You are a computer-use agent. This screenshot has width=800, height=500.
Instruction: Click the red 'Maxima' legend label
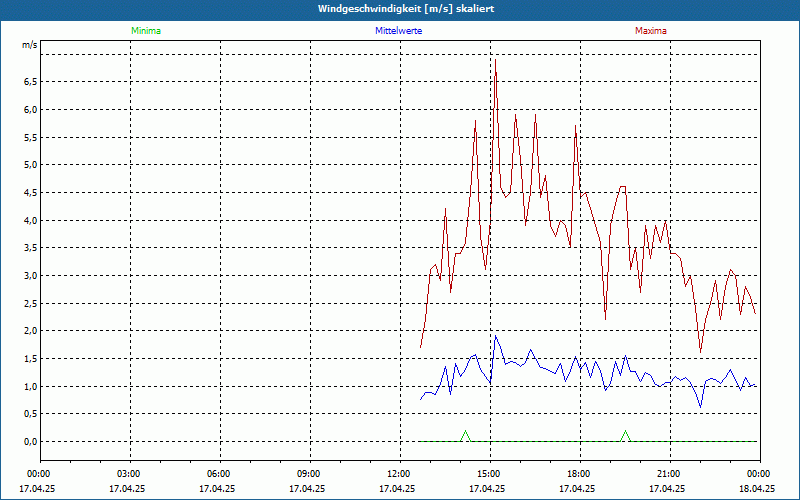tap(651, 31)
